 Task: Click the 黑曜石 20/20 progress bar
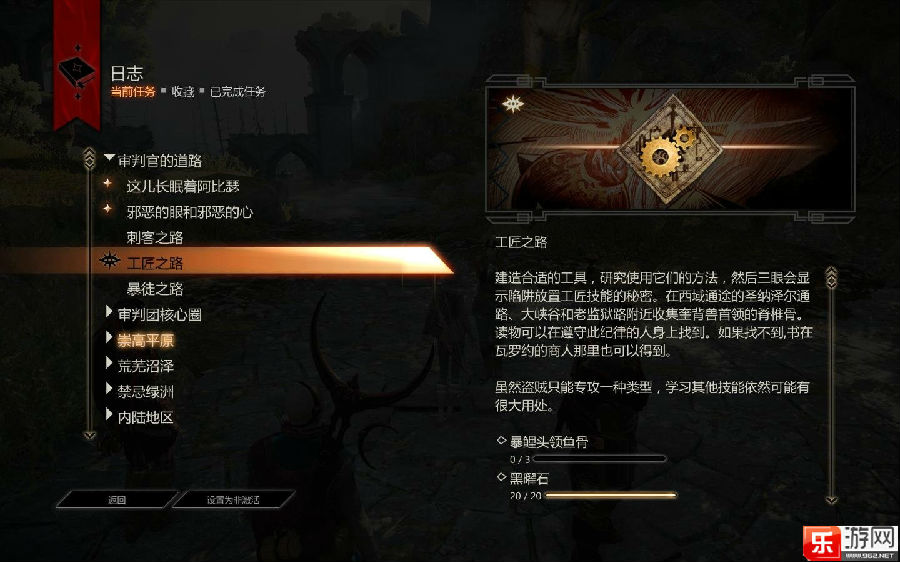(611, 495)
